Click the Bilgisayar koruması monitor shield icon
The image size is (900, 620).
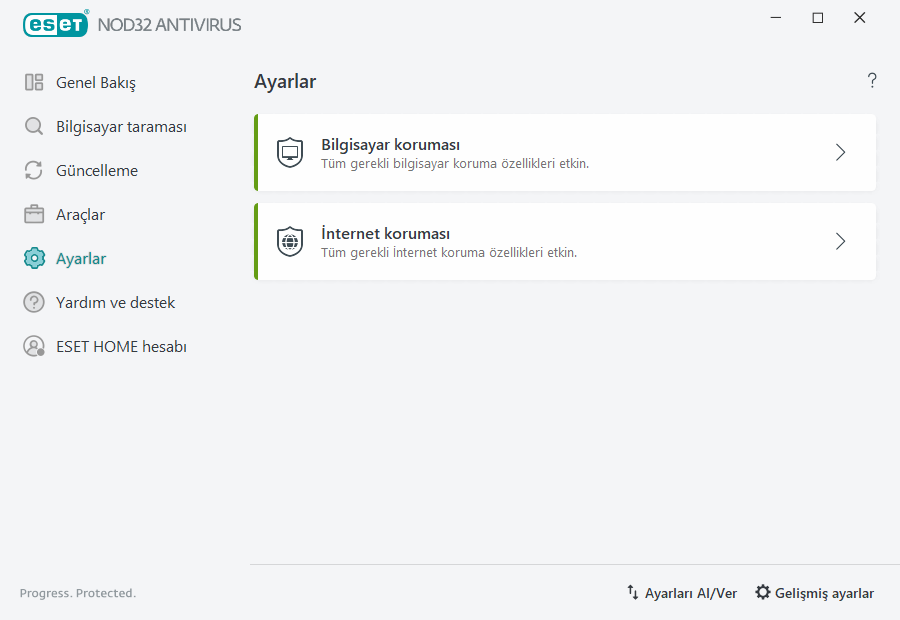[290, 152]
